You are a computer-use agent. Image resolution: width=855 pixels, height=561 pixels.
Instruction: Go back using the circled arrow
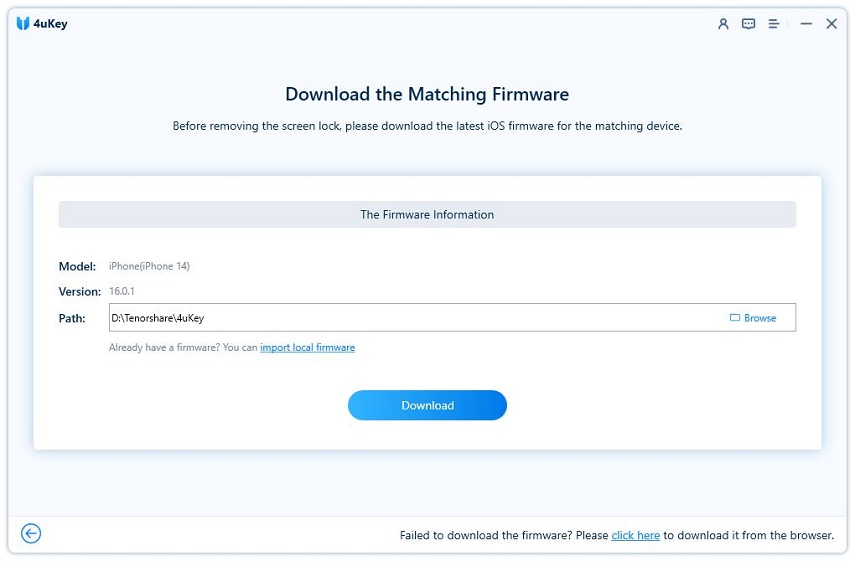pyautogui.click(x=31, y=534)
